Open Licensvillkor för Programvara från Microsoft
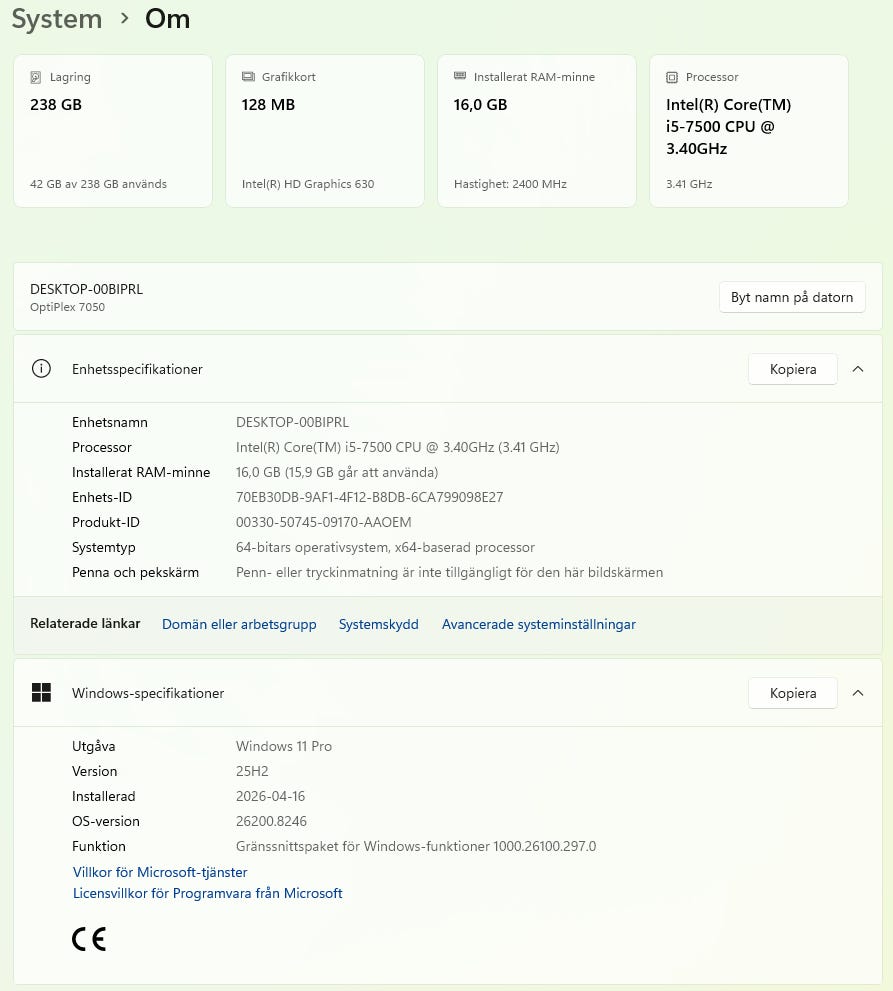893x991 pixels. [x=208, y=893]
